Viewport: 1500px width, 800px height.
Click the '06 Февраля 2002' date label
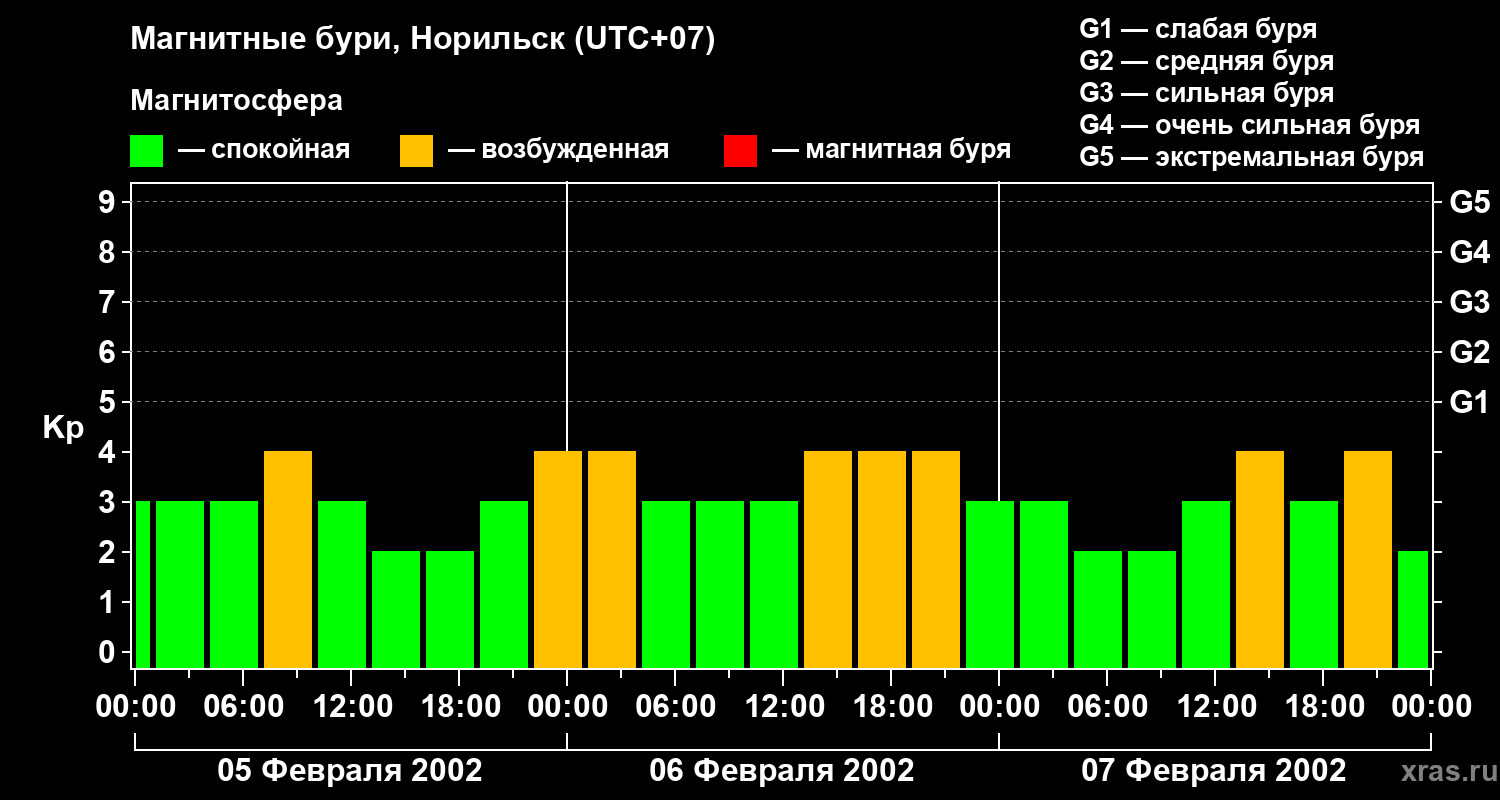[x=782, y=771]
